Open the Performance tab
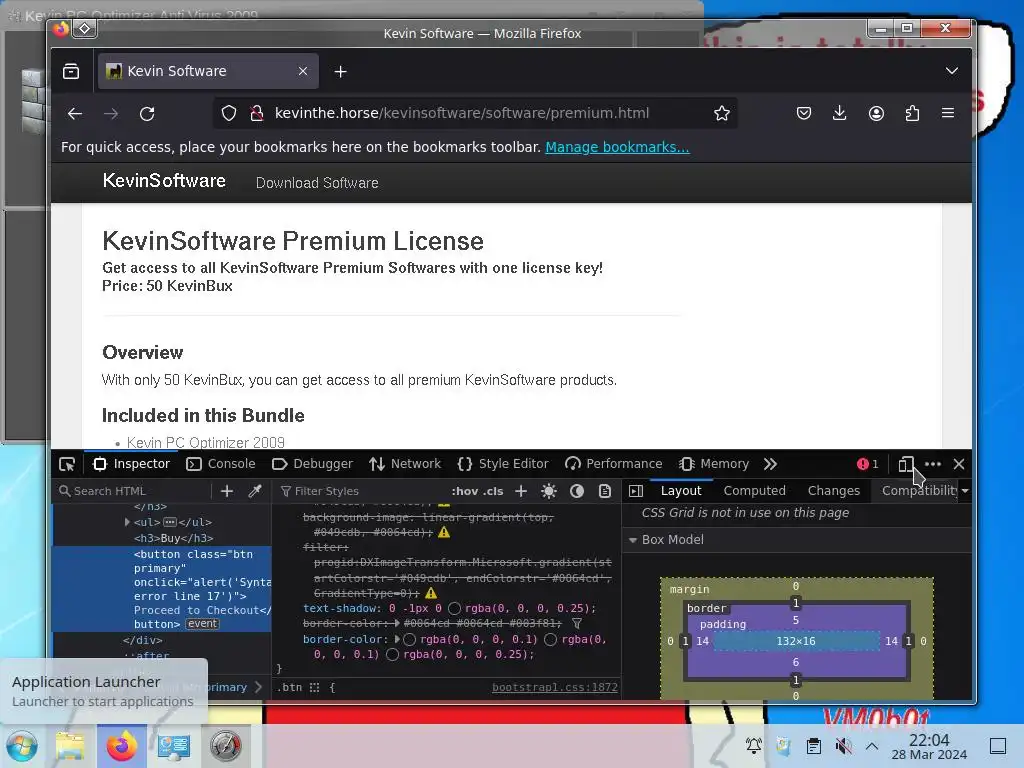The width and height of the screenshot is (1024, 768). [613, 464]
